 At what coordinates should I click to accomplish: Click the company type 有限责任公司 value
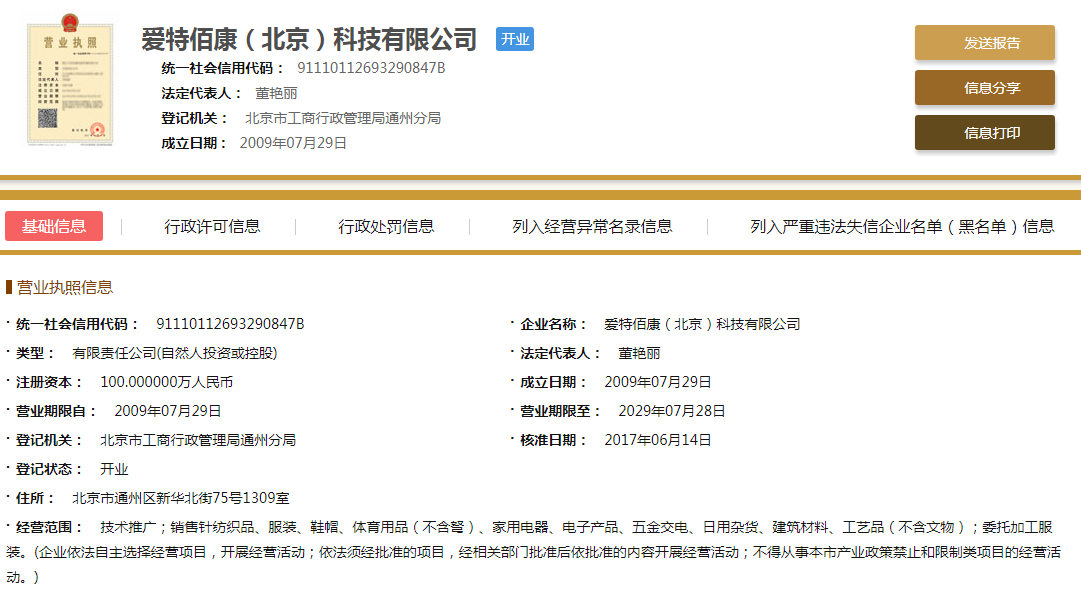pos(175,353)
